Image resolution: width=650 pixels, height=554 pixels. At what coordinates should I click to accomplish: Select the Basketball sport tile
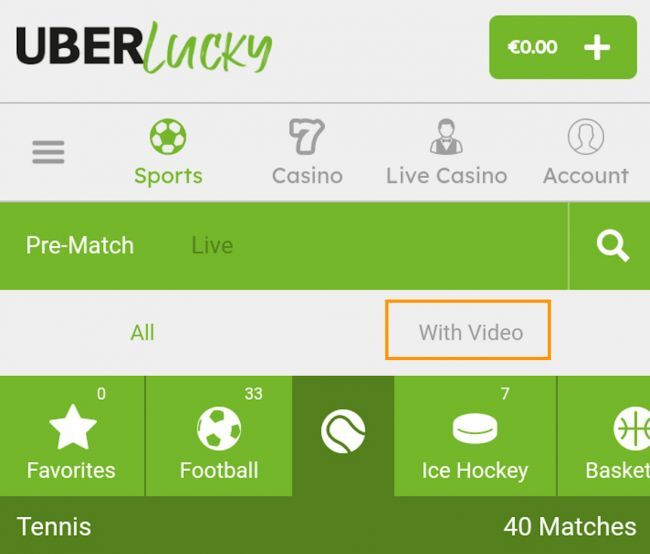604,436
